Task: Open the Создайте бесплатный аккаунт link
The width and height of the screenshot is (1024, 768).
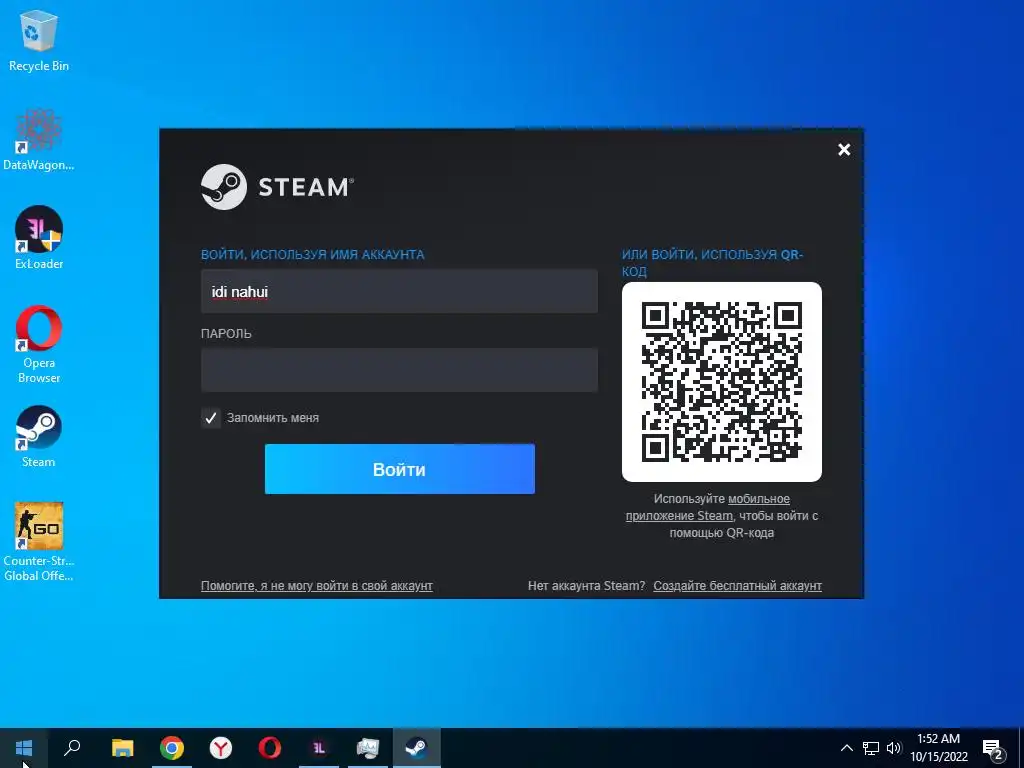Action: click(737, 586)
